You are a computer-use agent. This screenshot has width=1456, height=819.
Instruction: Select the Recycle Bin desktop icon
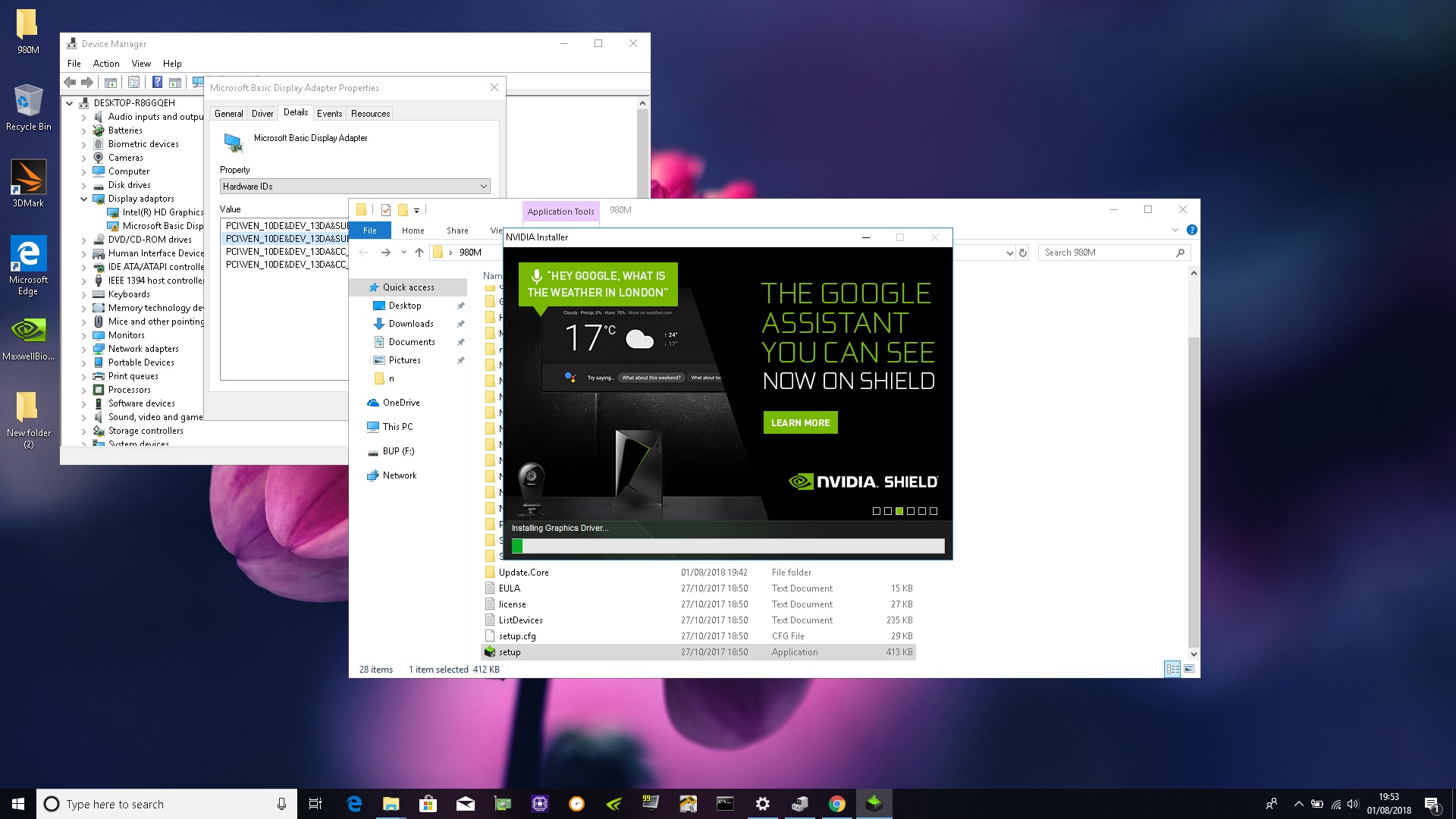(28, 108)
